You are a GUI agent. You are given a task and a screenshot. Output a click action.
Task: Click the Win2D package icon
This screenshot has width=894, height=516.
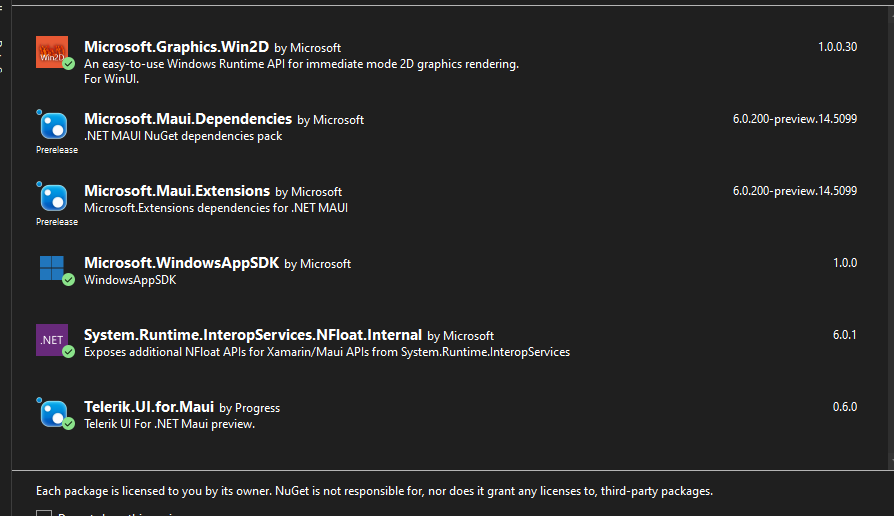coord(52,52)
